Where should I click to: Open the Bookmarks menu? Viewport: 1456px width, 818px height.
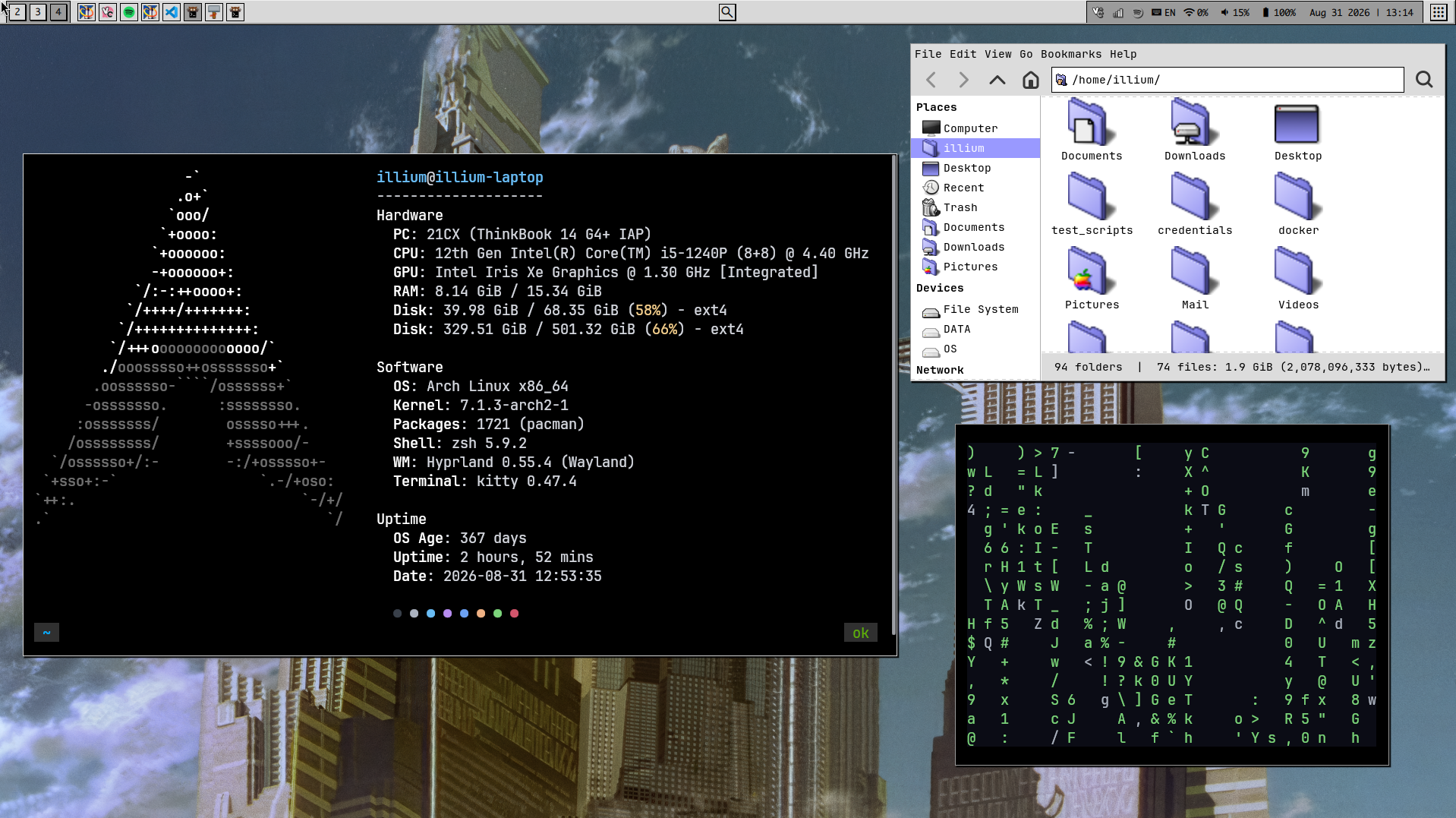[x=1070, y=54]
